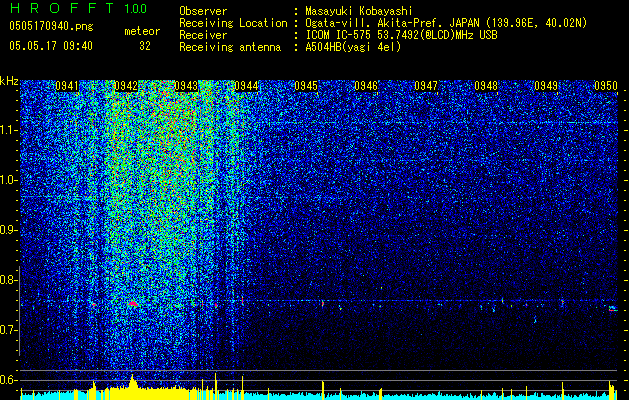
Task: Click the 0944 time marker
Action: click(246, 86)
